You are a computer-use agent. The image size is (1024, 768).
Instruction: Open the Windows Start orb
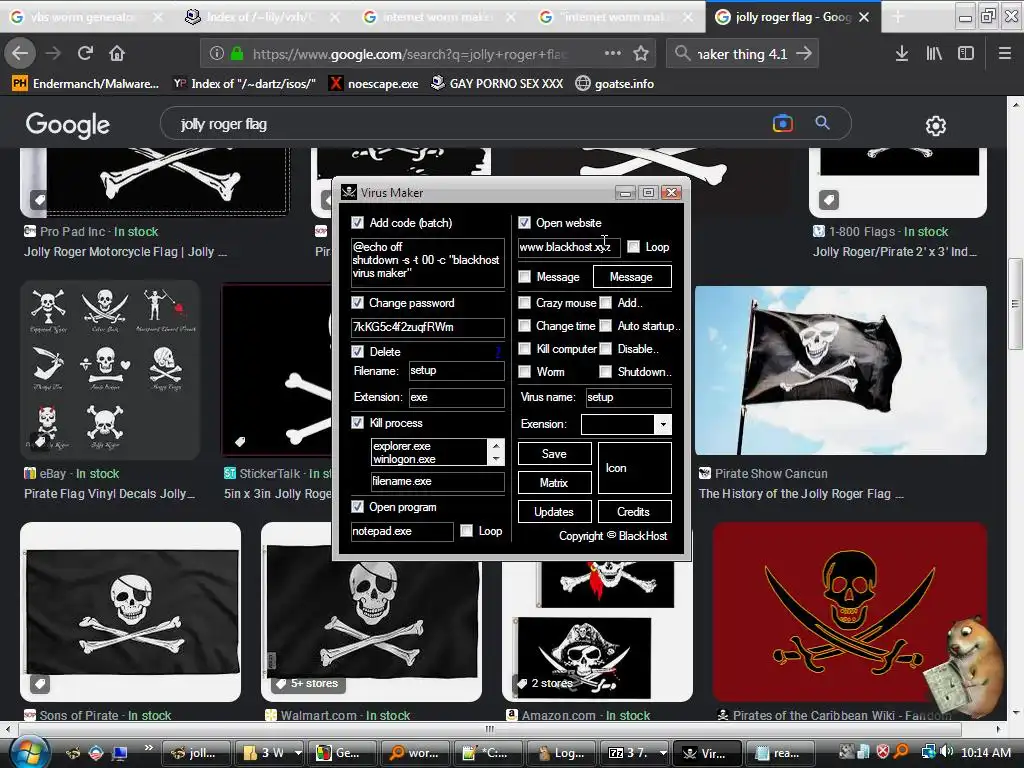coord(29,752)
